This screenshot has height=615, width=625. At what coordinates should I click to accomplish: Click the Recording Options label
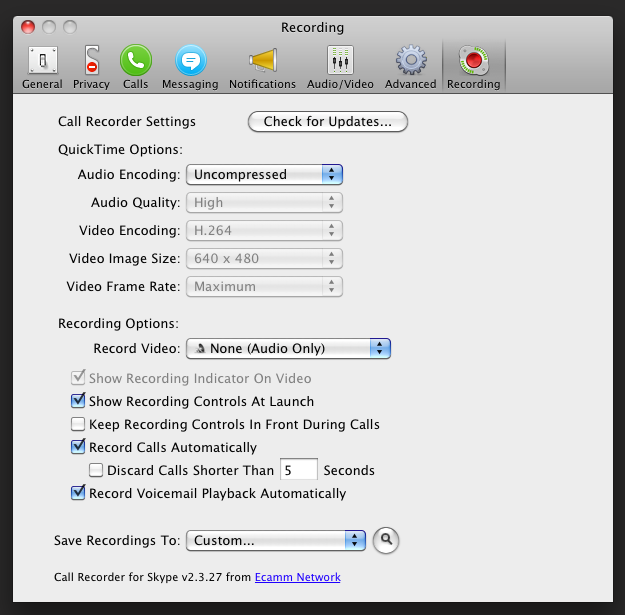click(x=118, y=323)
